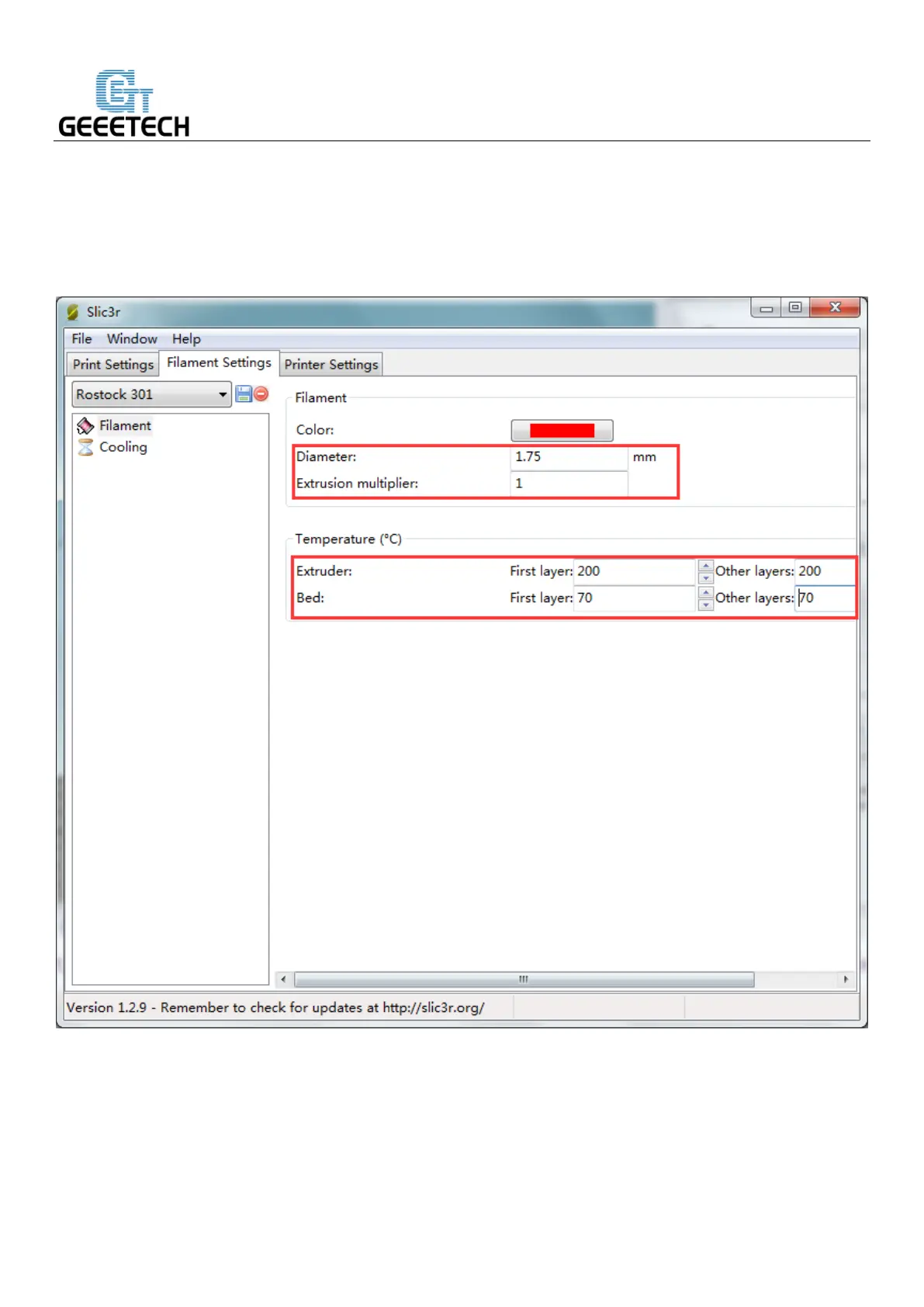Viewport: 924px width, 1307px height.
Task: Click the Bed label
Action: 310,598
